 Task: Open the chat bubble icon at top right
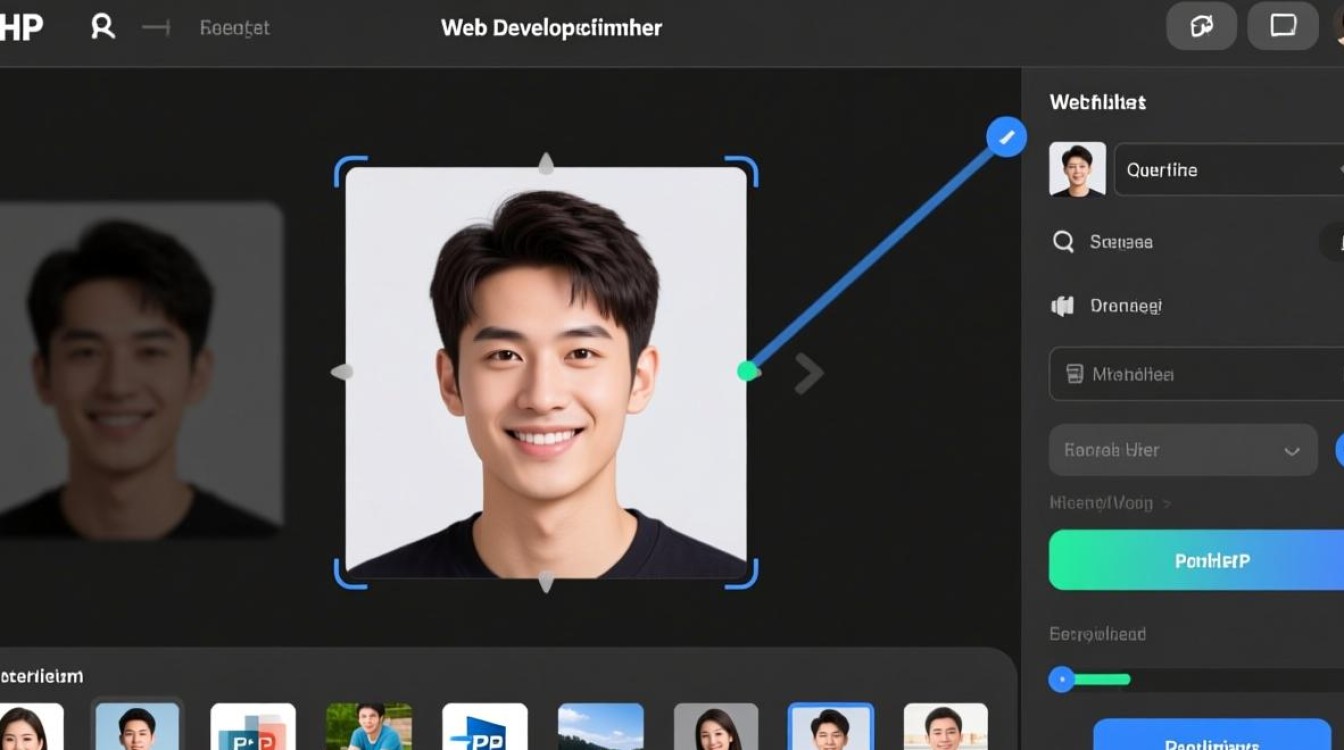pyautogui.click(x=1281, y=26)
